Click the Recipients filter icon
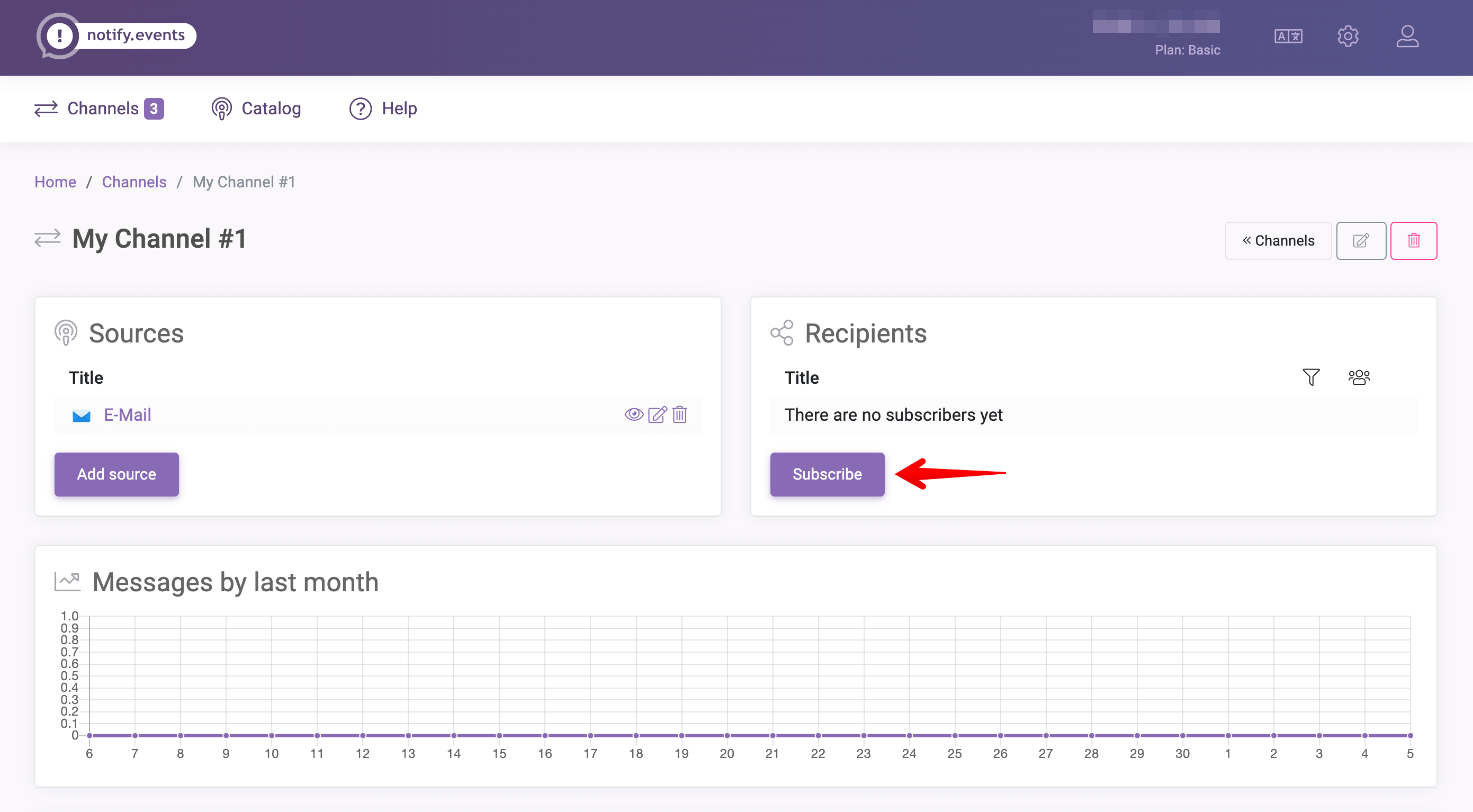The width and height of the screenshot is (1473, 812). (1310, 377)
